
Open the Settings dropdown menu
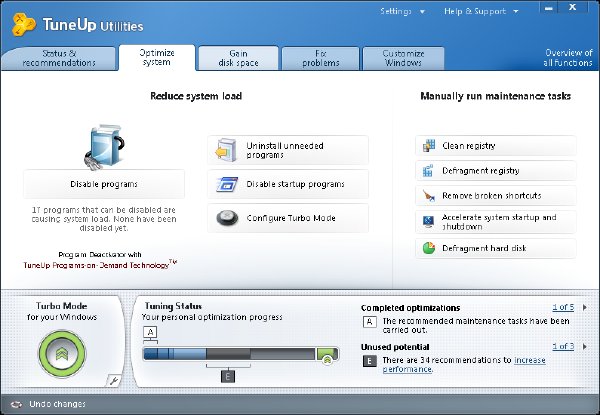coord(403,11)
